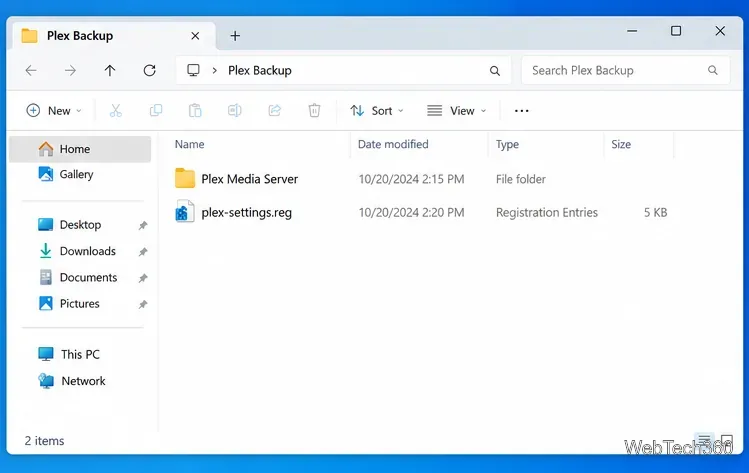Click the plex-settings.reg file icon

pos(184,212)
